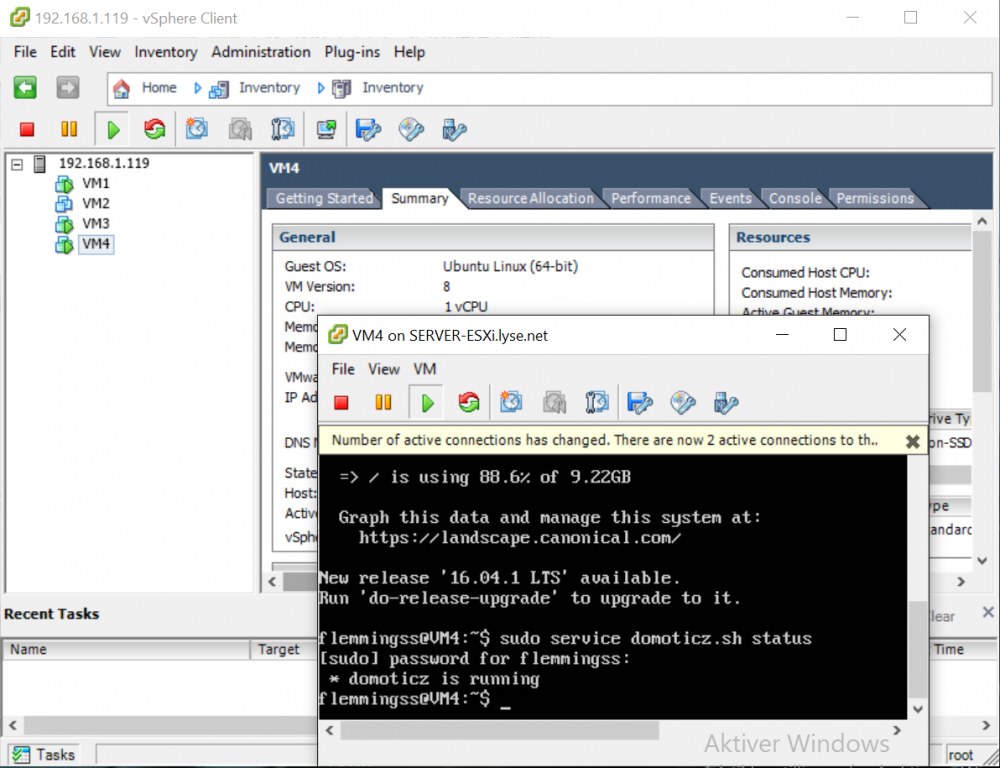Viewport: 1000px width, 768px height.
Task: Power off VM using main toolbar stop icon
Action: 27,129
